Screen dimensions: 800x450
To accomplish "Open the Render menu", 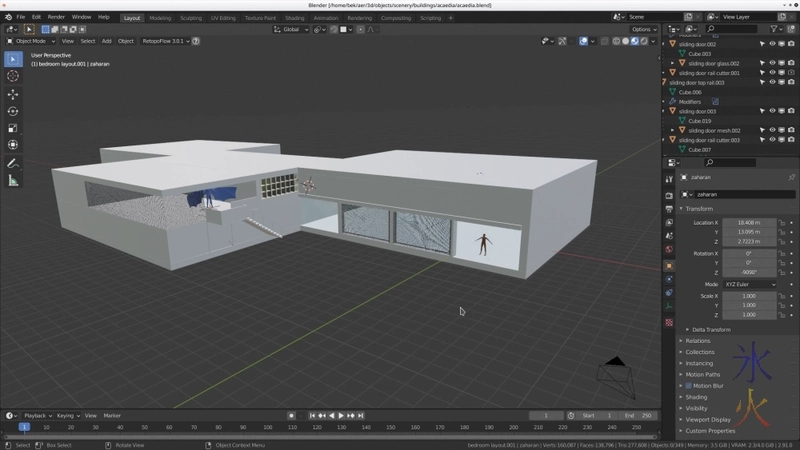I will click(x=56, y=17).
